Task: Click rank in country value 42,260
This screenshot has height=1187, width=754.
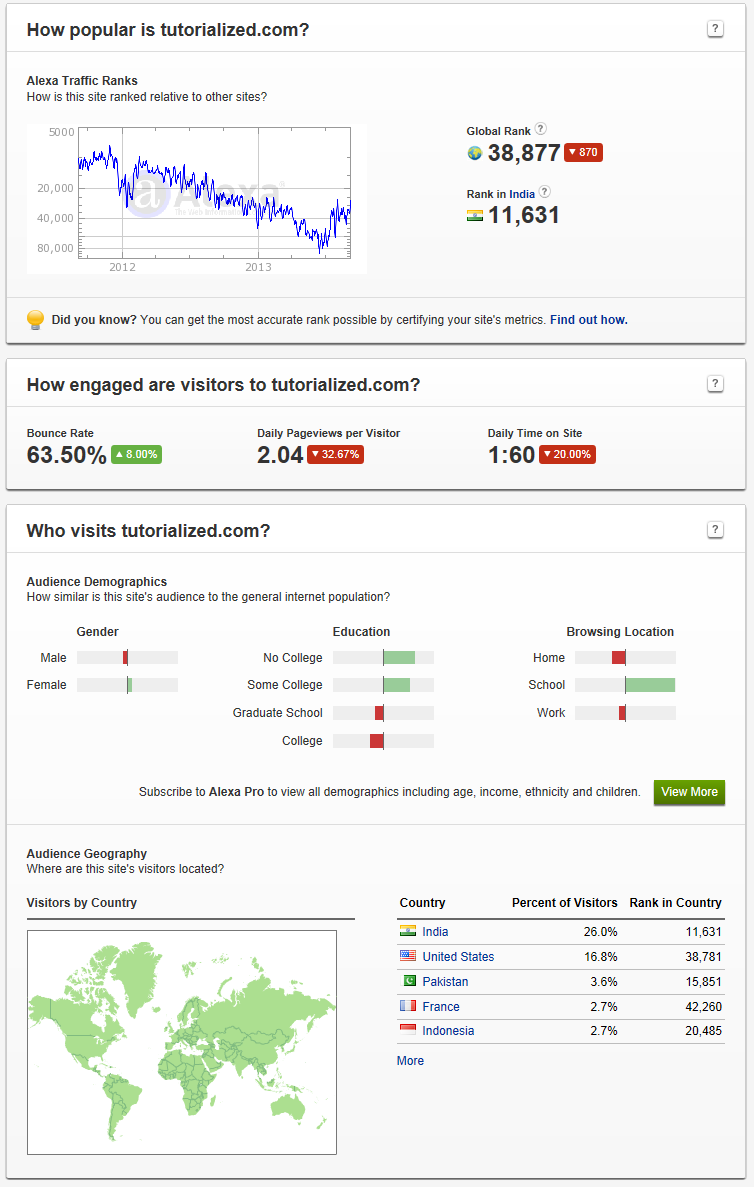Action: coord(703,1007)
